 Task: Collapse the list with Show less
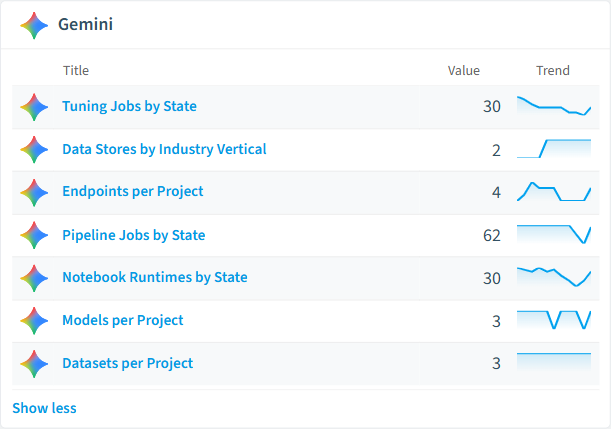(x=44, y=408)
